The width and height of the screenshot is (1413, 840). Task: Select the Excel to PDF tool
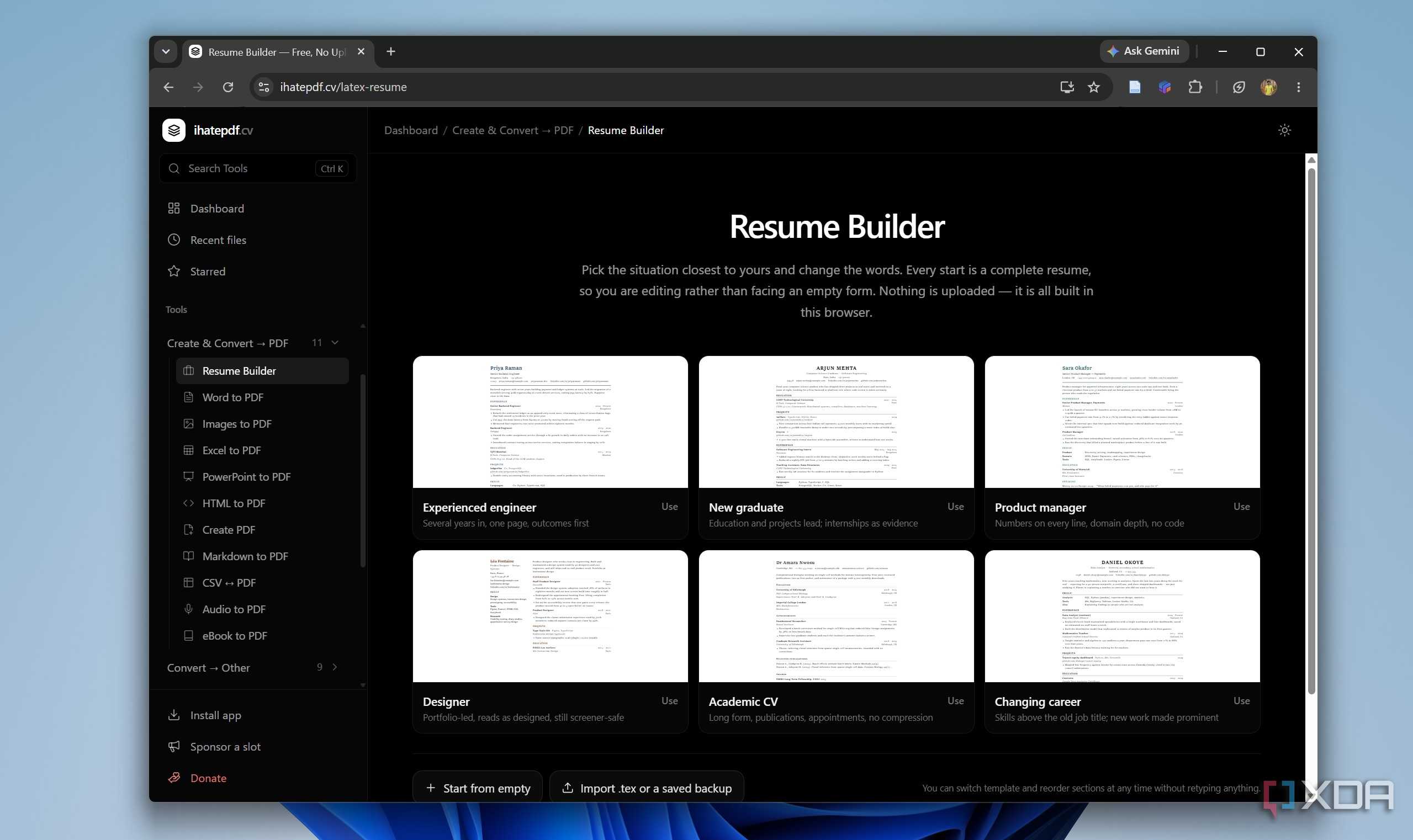point(262,450)
